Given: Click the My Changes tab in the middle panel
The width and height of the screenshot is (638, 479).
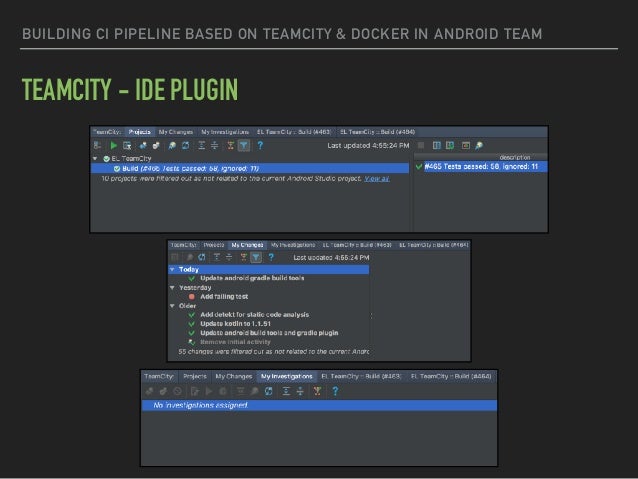Looking at the screenshot, I should pyautogui.click(x=247, y=245).
